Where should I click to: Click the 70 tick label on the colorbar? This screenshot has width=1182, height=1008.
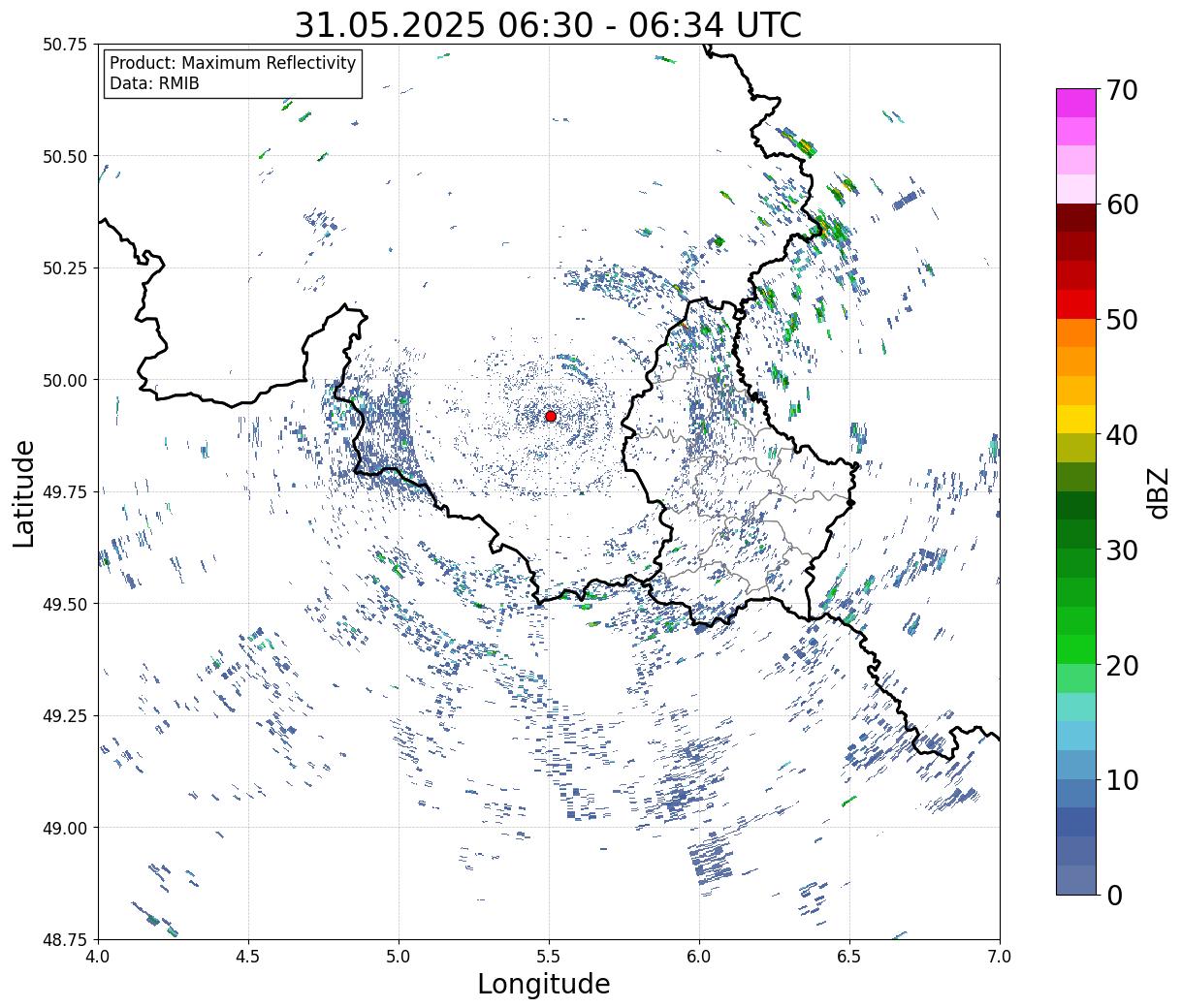click(1121, 90)
